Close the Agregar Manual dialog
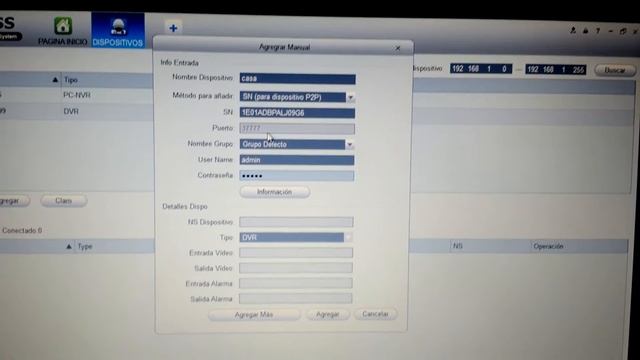This screenshot has height=360, width=640. 398,48
